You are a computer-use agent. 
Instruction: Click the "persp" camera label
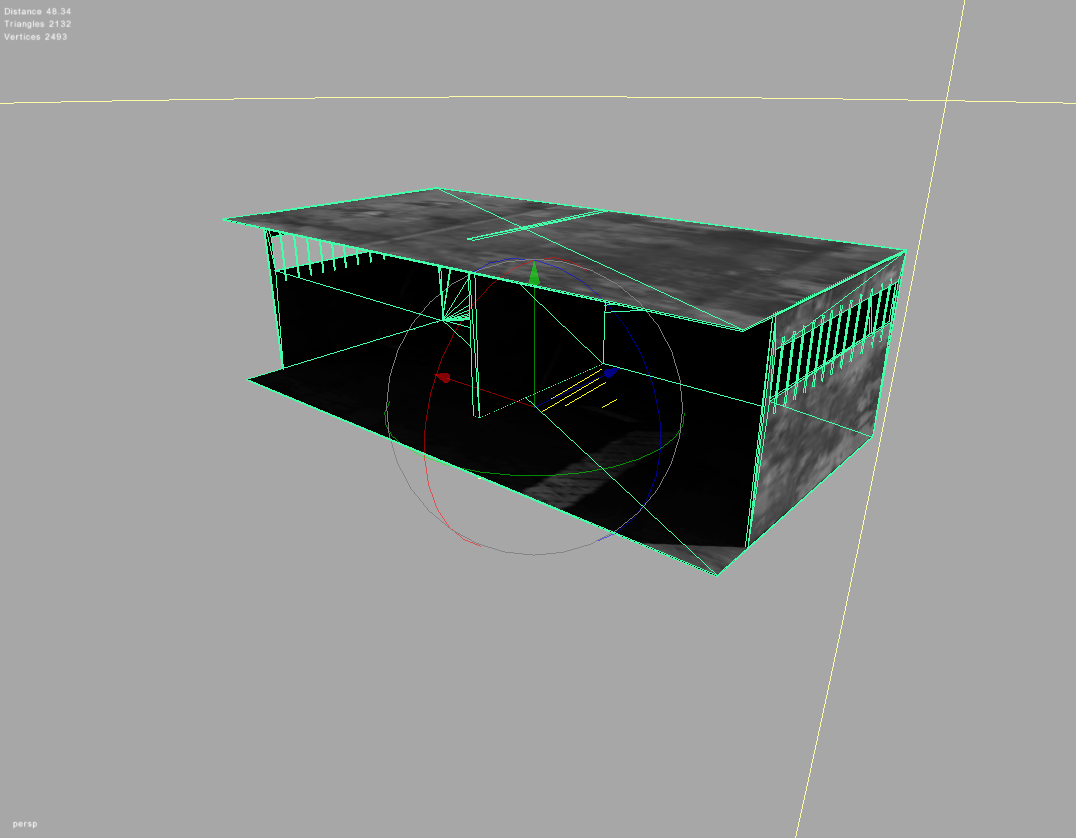[x=25, y=824]
